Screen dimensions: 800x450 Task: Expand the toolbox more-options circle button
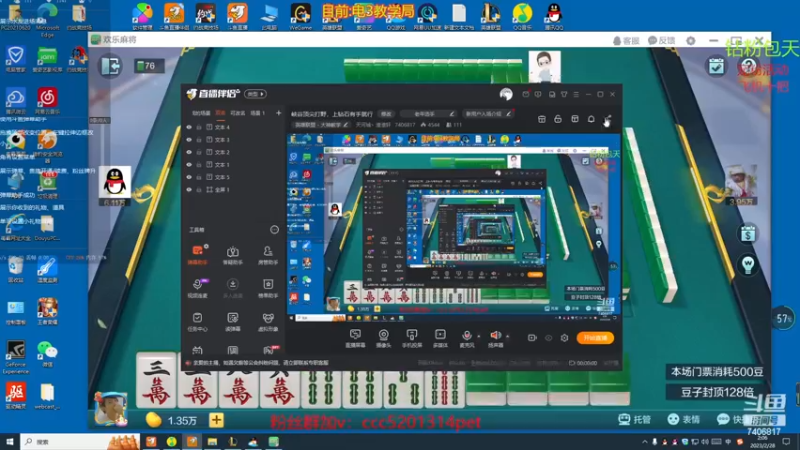click(274, 230)
